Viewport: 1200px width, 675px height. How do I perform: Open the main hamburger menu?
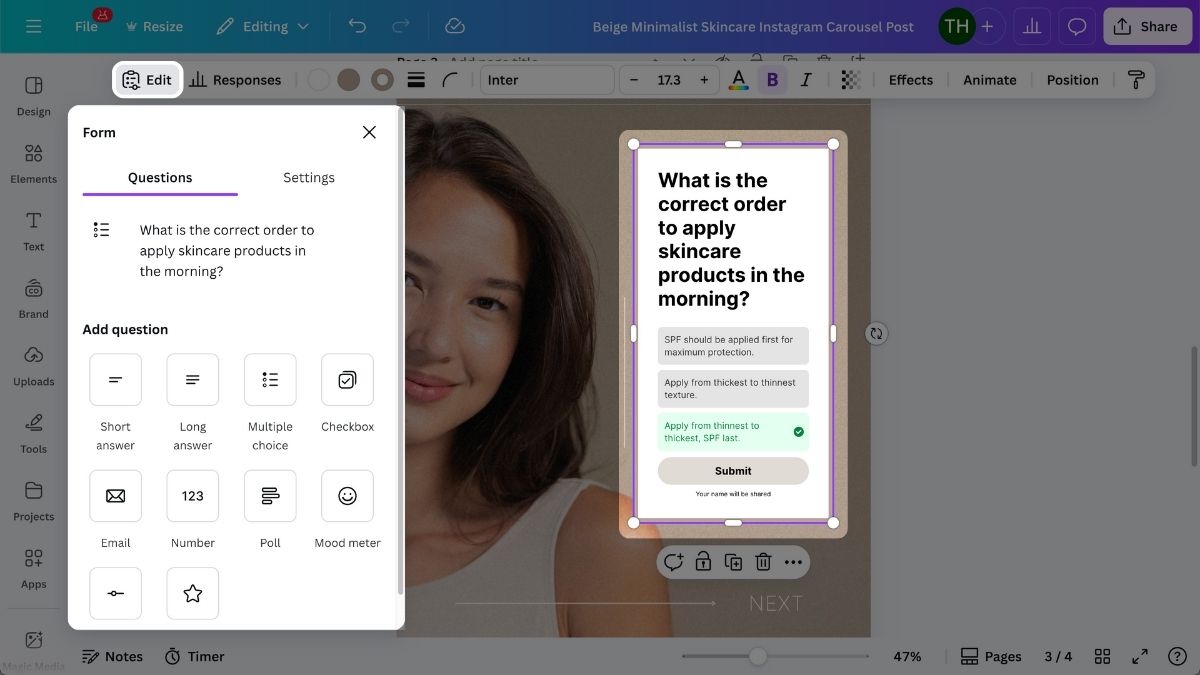pos(34,26)
